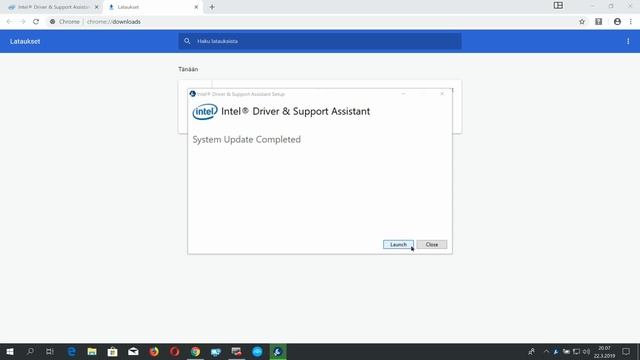Show hidden system tray icons
The height and width of the screenshot is (360, 640).
click(546, 351)
